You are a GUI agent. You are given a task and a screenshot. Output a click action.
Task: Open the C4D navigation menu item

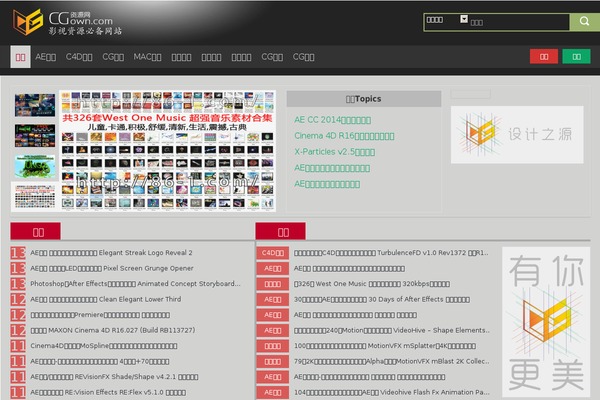tap(79, 57)
